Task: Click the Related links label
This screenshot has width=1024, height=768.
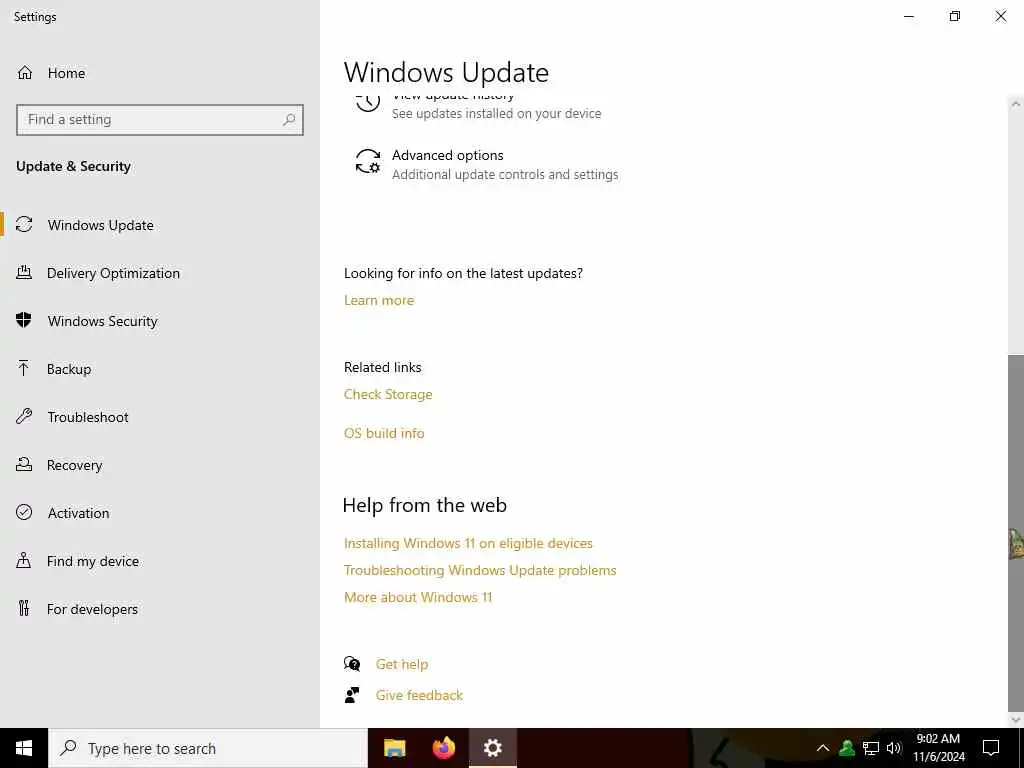Action: (383, 368)
